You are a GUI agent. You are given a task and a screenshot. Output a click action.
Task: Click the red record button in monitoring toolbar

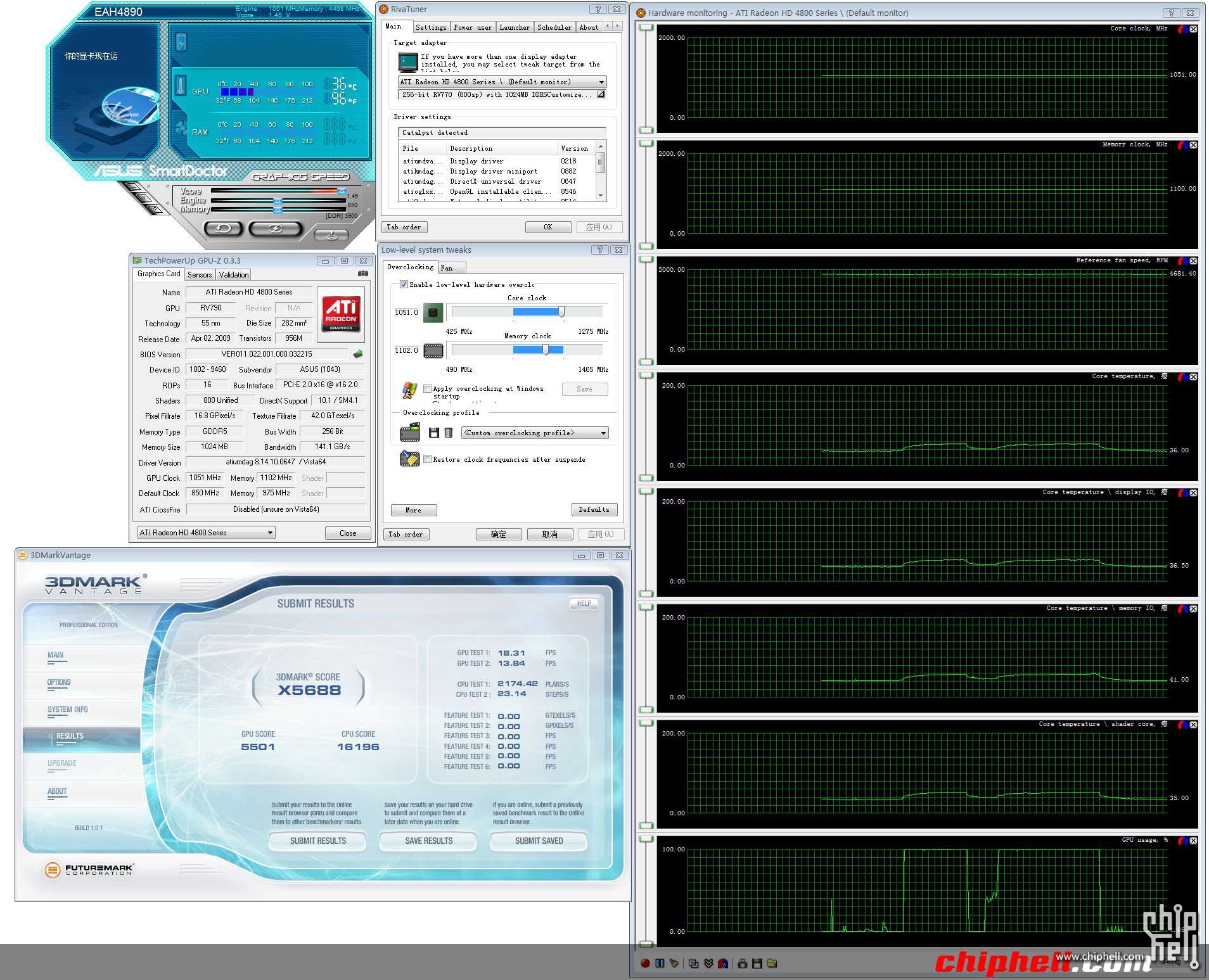[x=645, y=964]
